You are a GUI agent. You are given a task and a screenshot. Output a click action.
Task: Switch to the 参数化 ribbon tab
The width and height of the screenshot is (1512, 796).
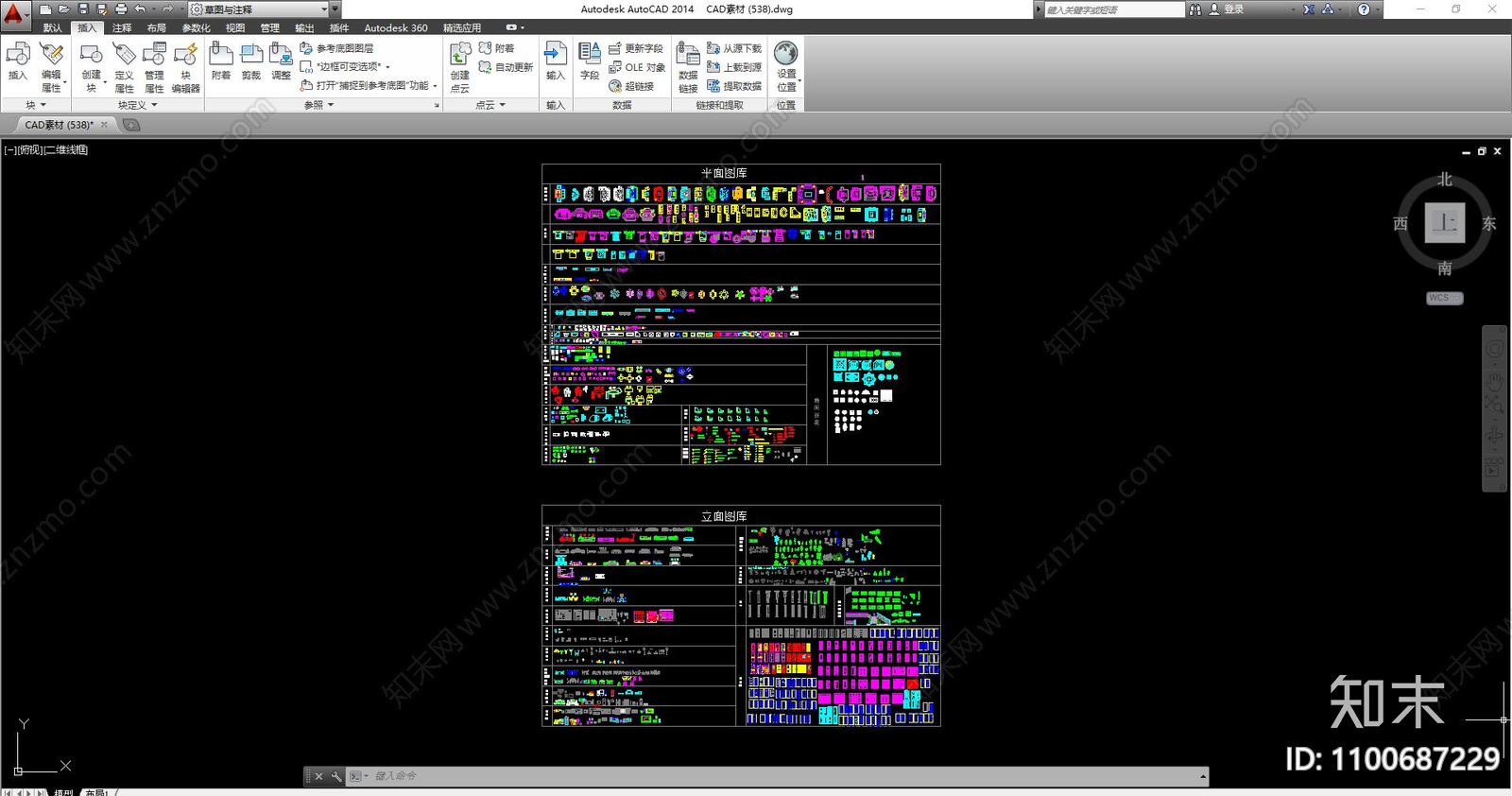[197, 28]
